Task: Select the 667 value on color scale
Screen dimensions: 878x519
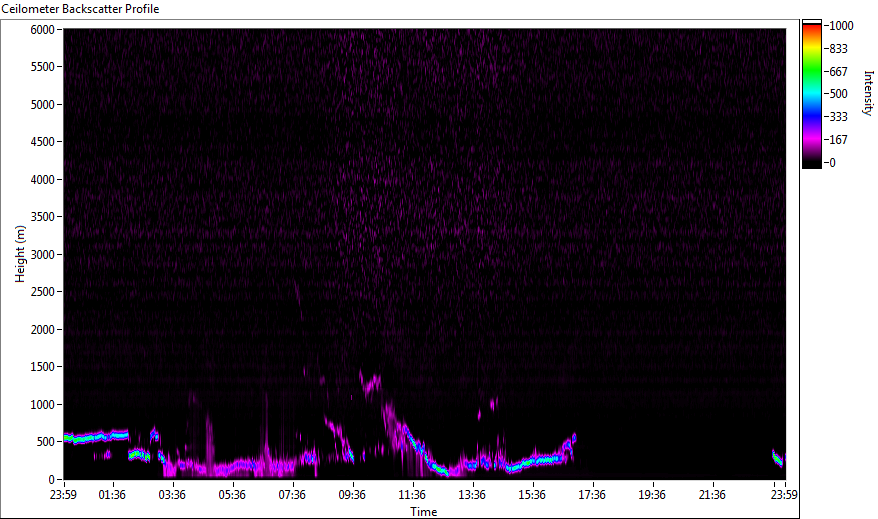Action: [838, 72]
